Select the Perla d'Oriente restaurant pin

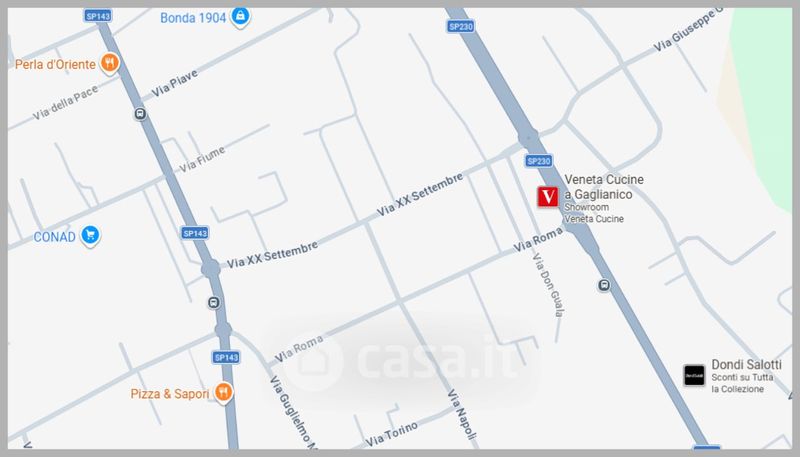[x=109, y=63]
